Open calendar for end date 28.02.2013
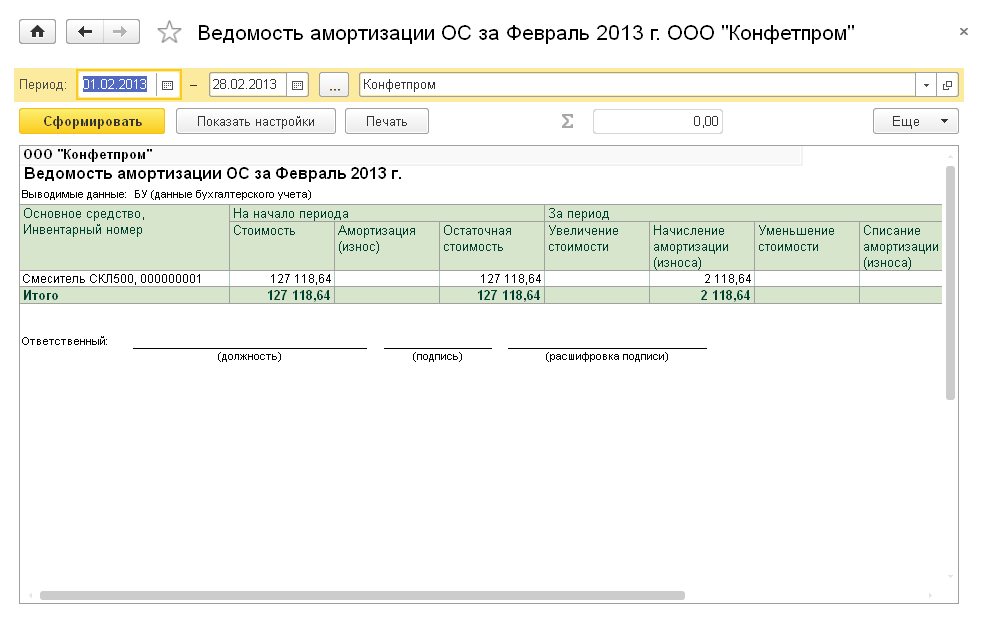 297,85
